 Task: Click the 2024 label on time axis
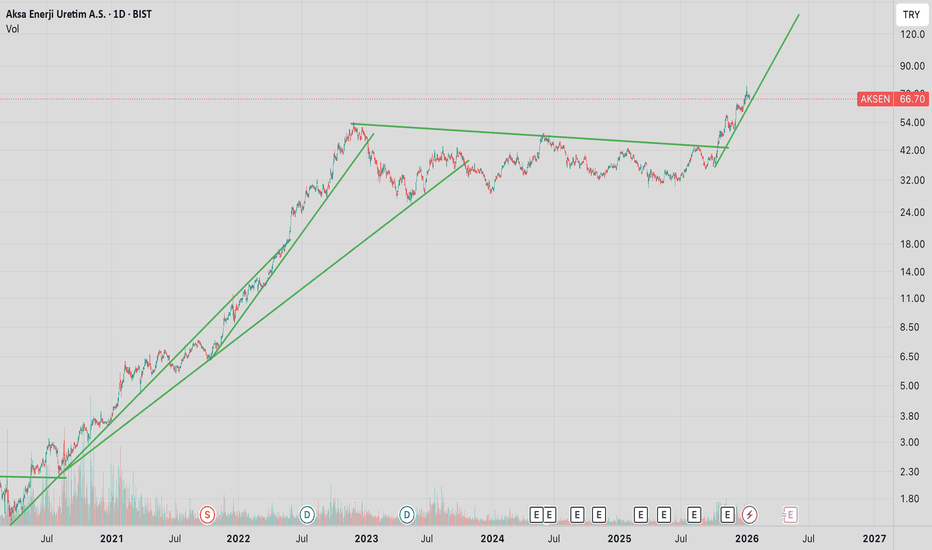[492, 539]
